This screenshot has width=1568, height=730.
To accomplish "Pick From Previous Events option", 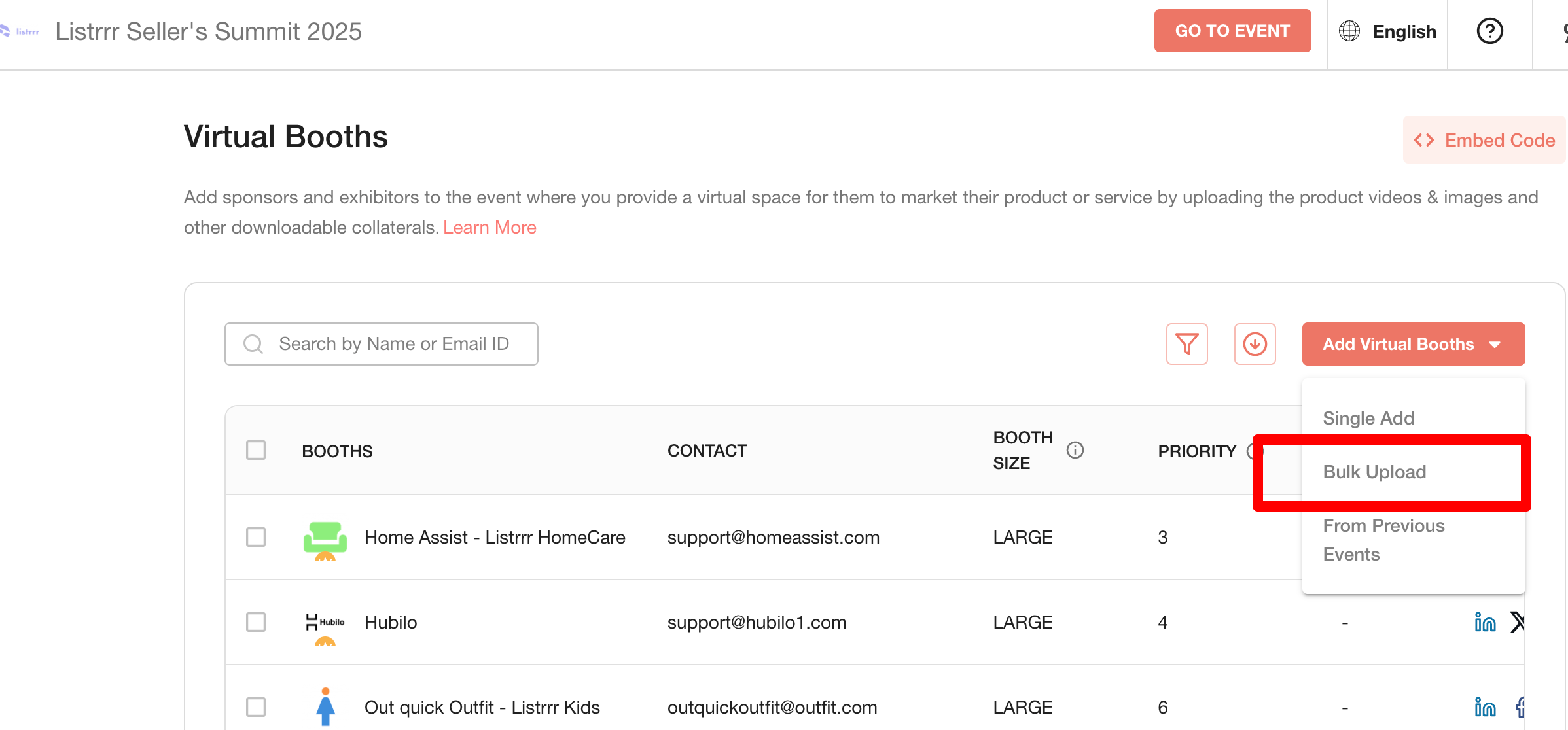I will (x=1383, y=540).
